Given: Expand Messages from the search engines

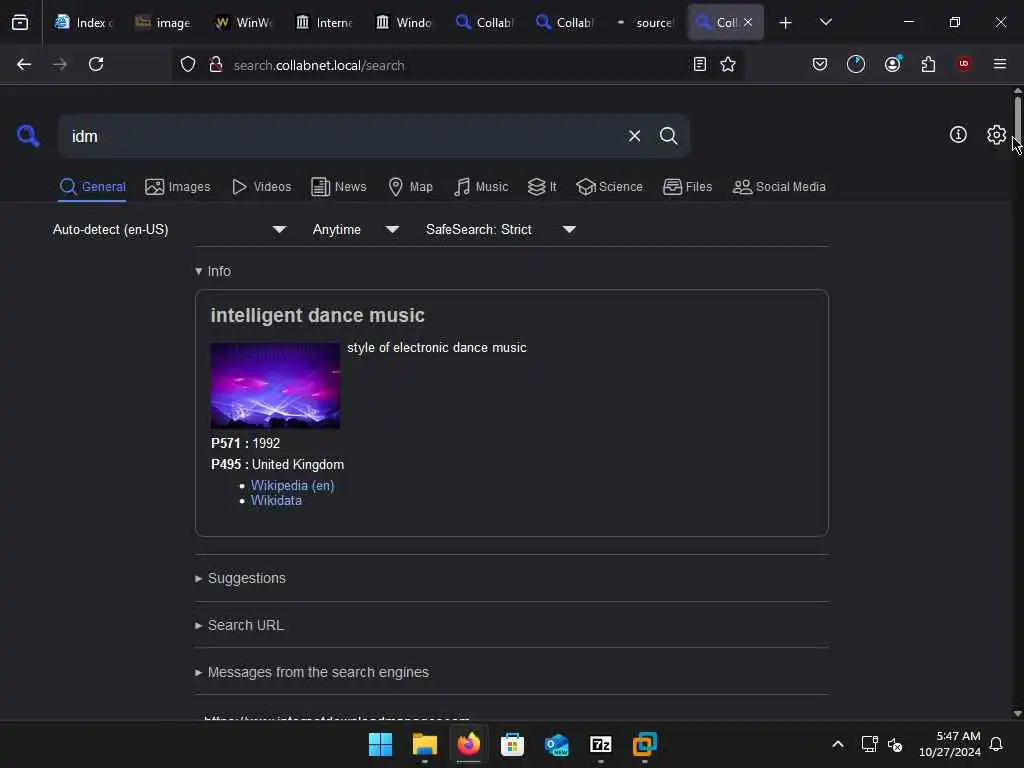Looking at the screenshot, I should 312,672.
